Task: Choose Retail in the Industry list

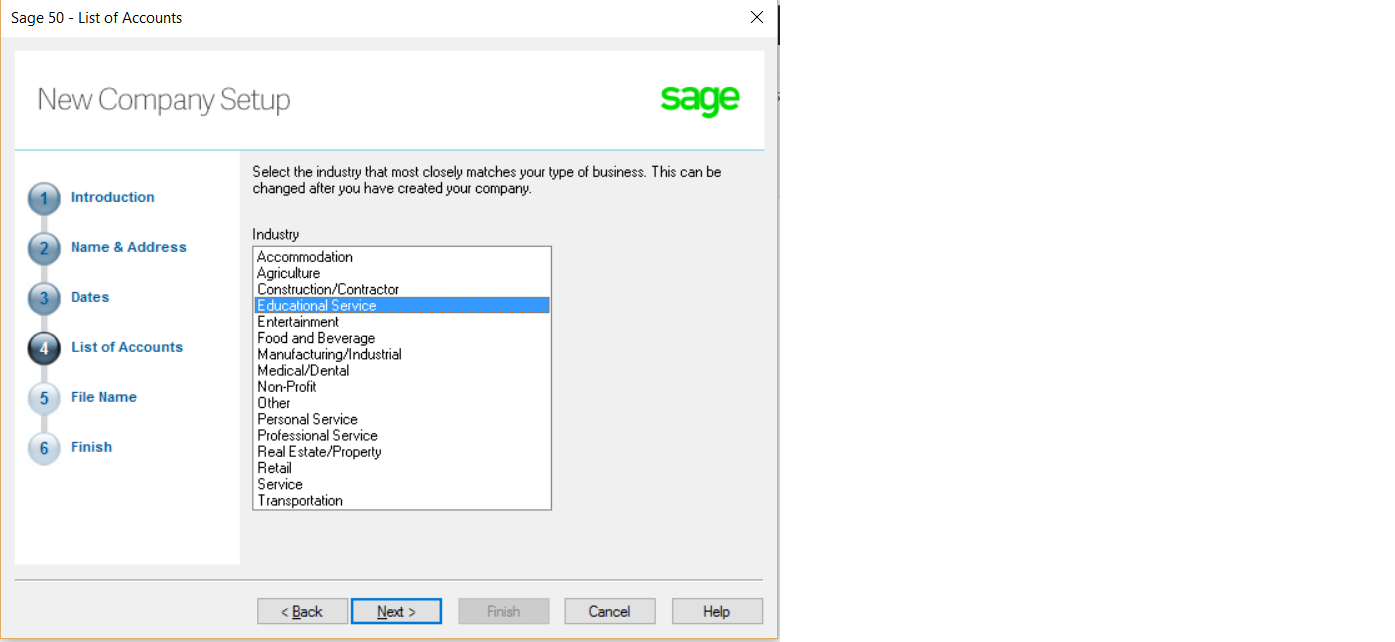Action: pyautogui.click(x=402, y=467)
